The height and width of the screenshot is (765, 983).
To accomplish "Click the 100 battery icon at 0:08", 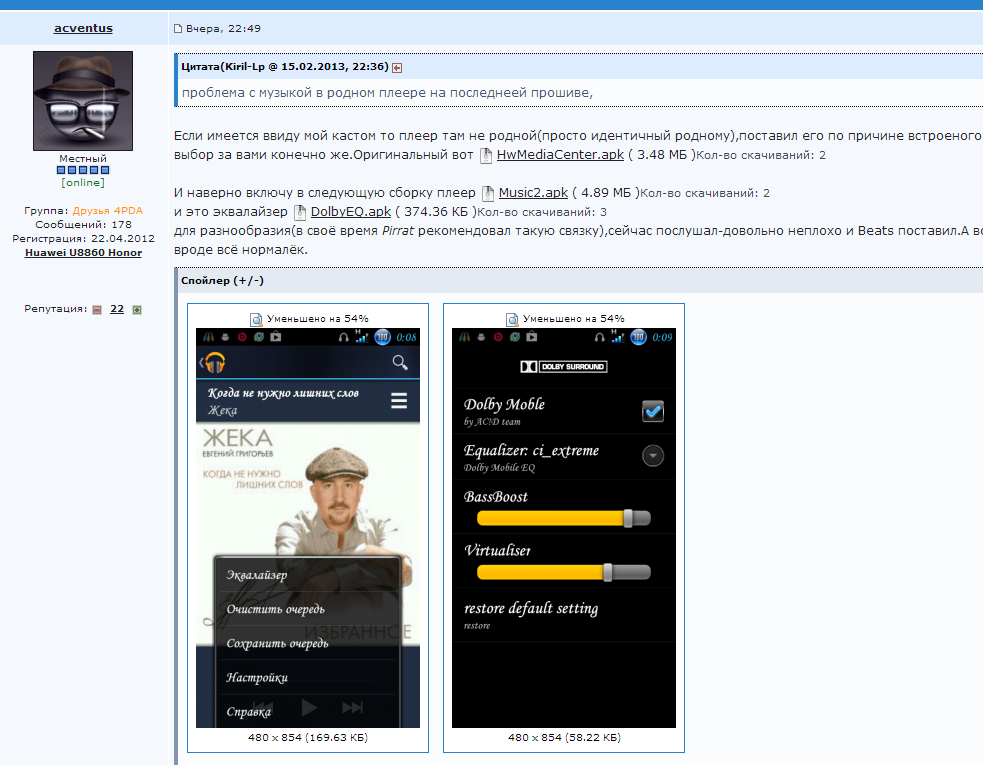I will 382,337.
